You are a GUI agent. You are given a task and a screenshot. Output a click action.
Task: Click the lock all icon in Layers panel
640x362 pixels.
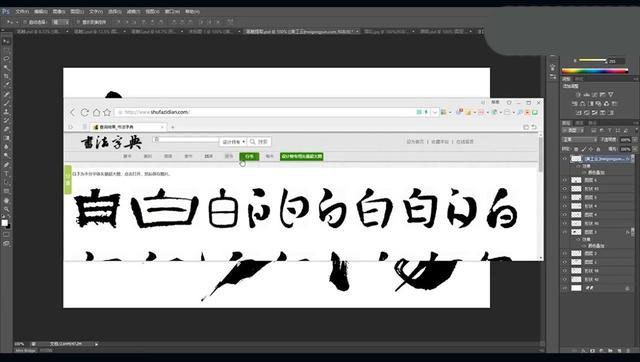tap(598, 149)
